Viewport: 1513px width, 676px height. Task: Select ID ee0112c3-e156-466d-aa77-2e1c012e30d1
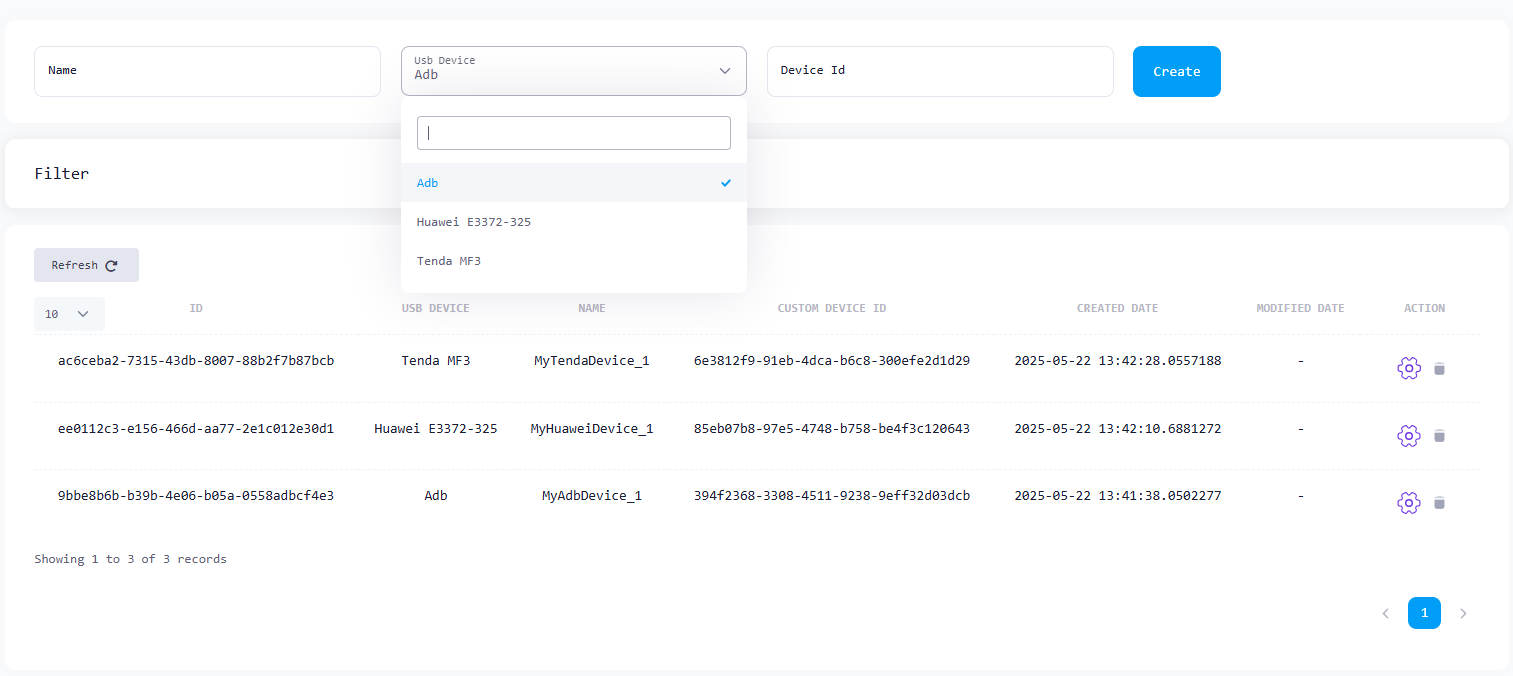196,429
